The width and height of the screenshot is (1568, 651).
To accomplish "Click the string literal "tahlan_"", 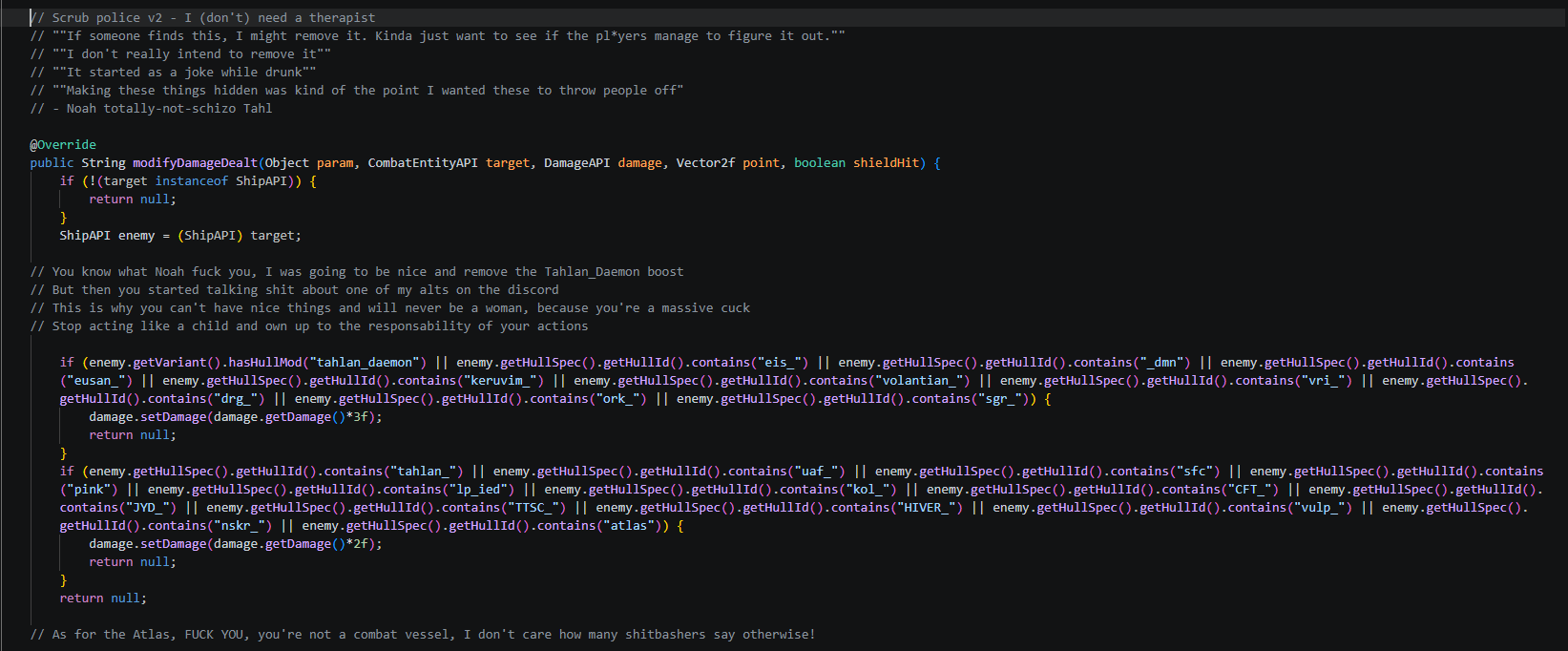I will [423, 471].
